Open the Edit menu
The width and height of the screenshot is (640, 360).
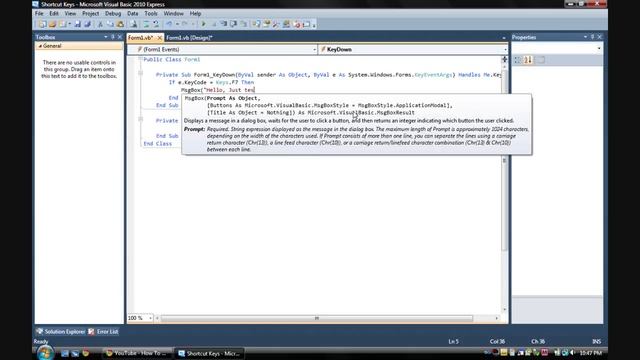tap(54, 13)
